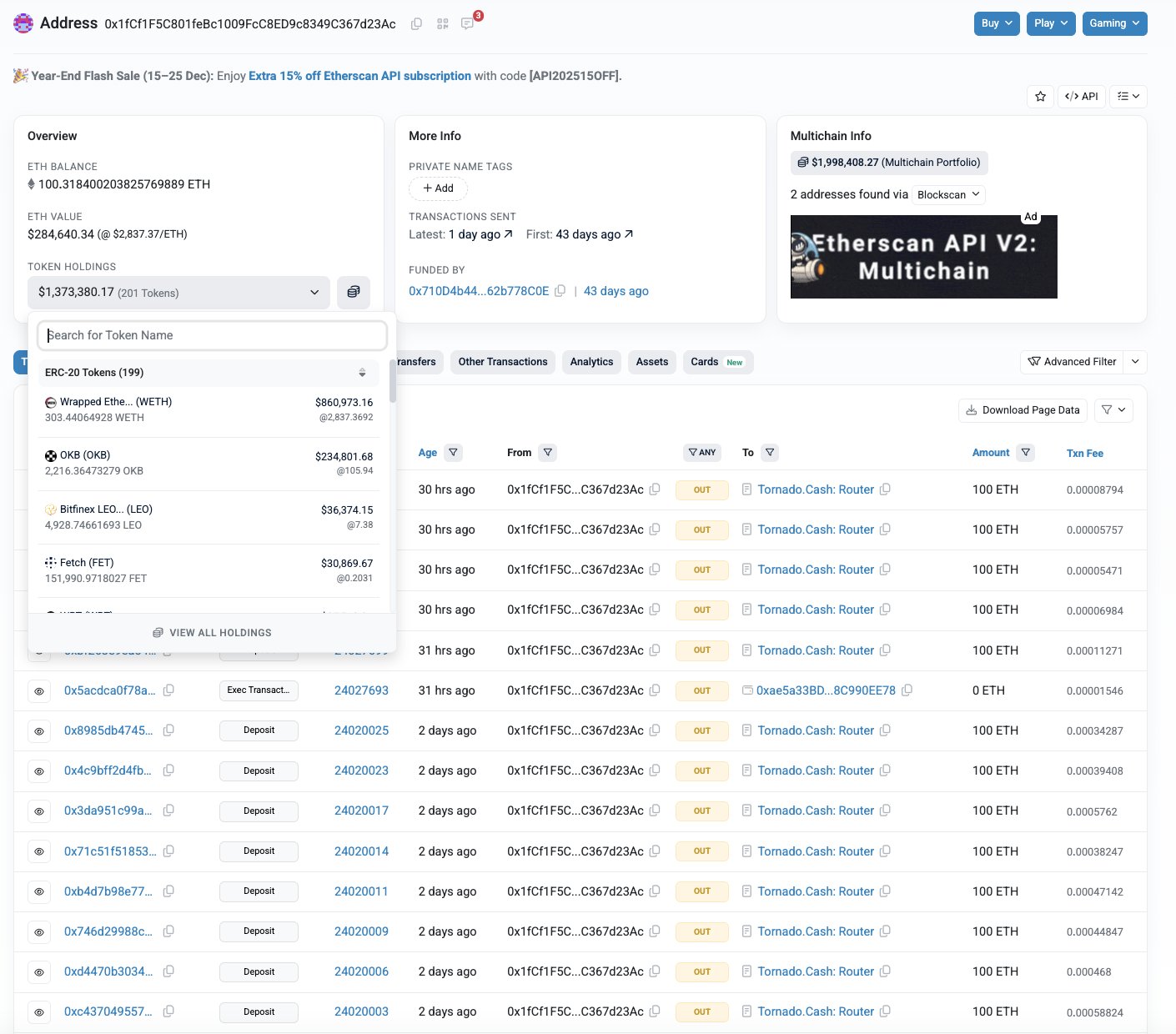Screen dimensions: 1176x1034
Task: Open the filter funnel beside Download Page Data
Action: (1107, 409)
